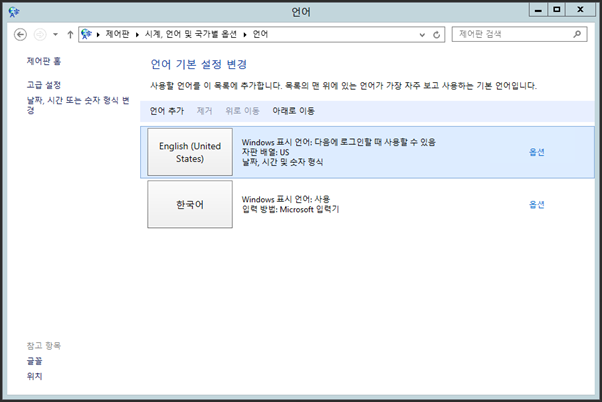The width and height of the screenshot is (602, 402).
Task: Open recent locations dropdown arrow
Action: (x=55, y=35)
